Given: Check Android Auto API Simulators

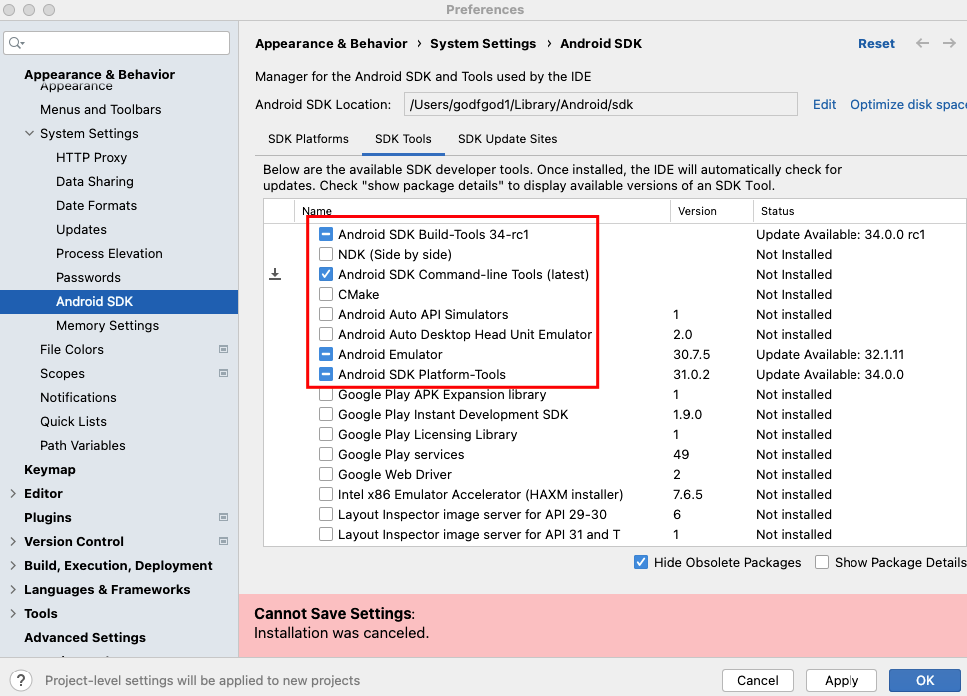Looking at the screenshot, I should (x=326, y=314).
